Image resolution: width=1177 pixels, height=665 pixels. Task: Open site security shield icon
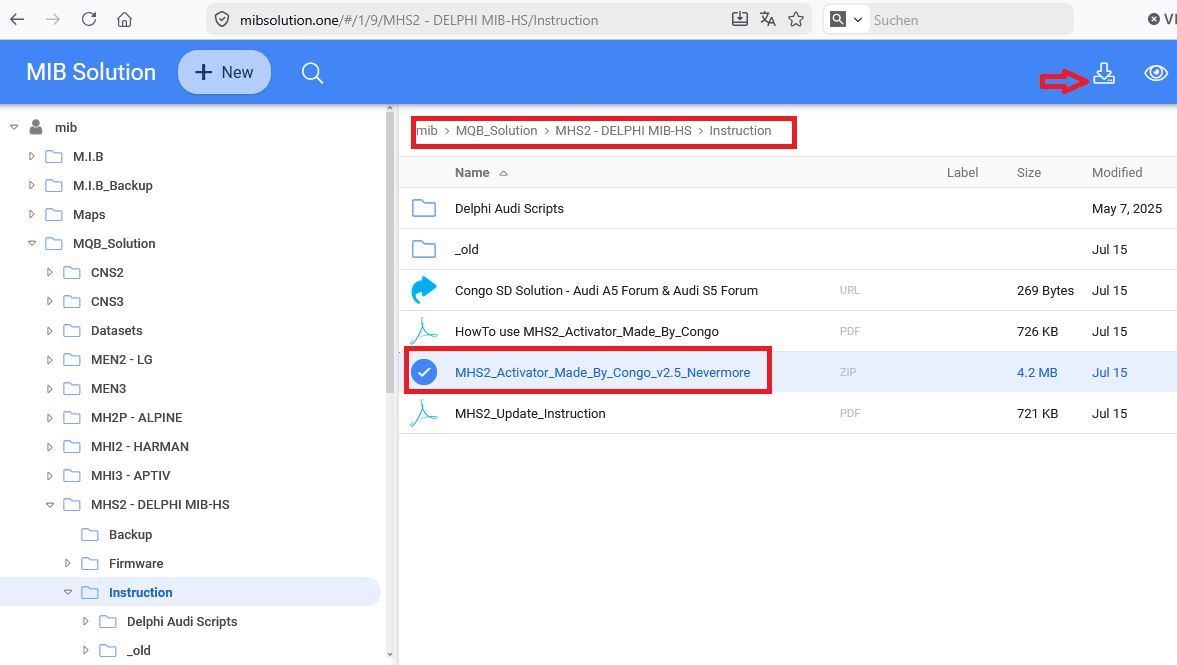point(221,20)
